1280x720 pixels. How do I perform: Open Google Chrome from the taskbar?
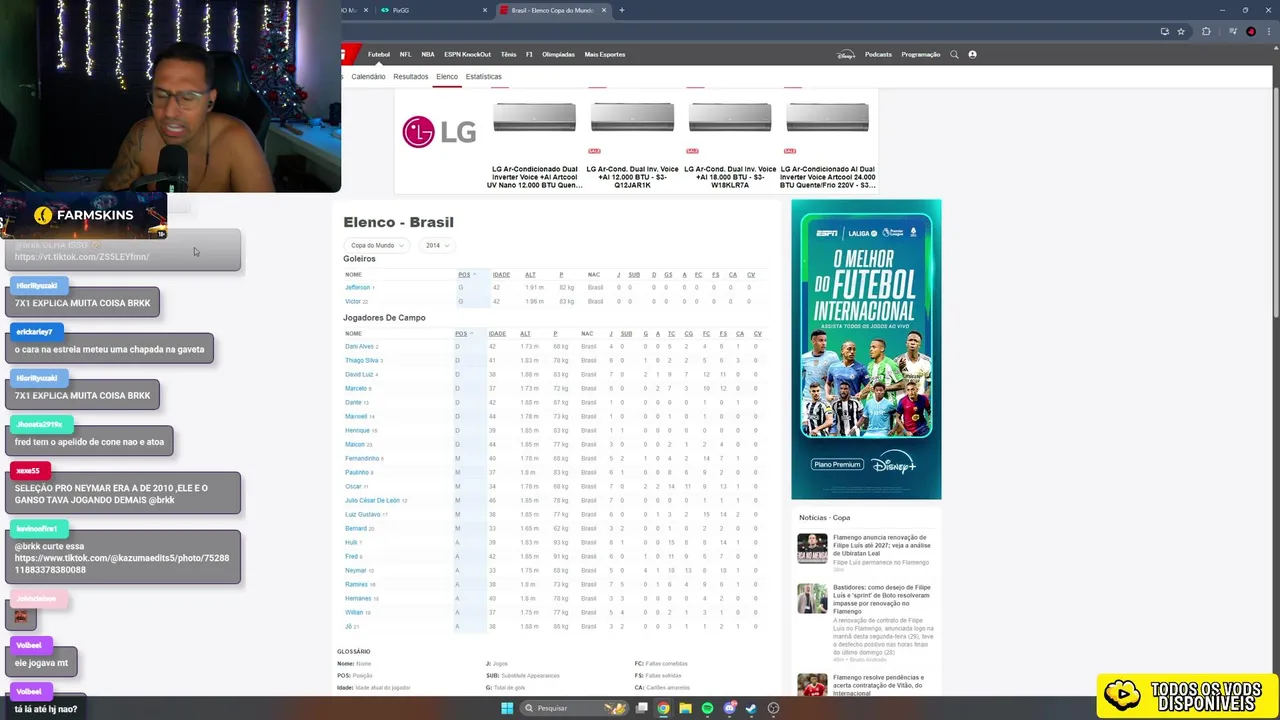663,708
